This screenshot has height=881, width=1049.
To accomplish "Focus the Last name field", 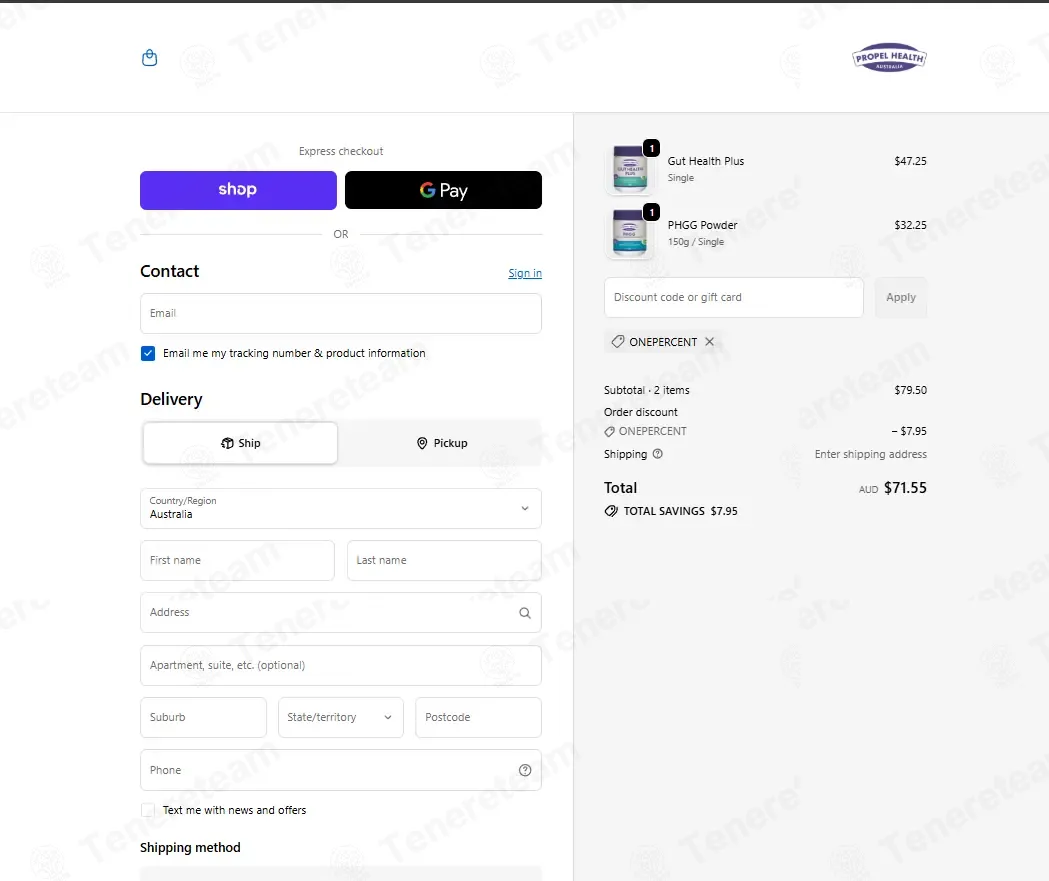I will [444, 561].
